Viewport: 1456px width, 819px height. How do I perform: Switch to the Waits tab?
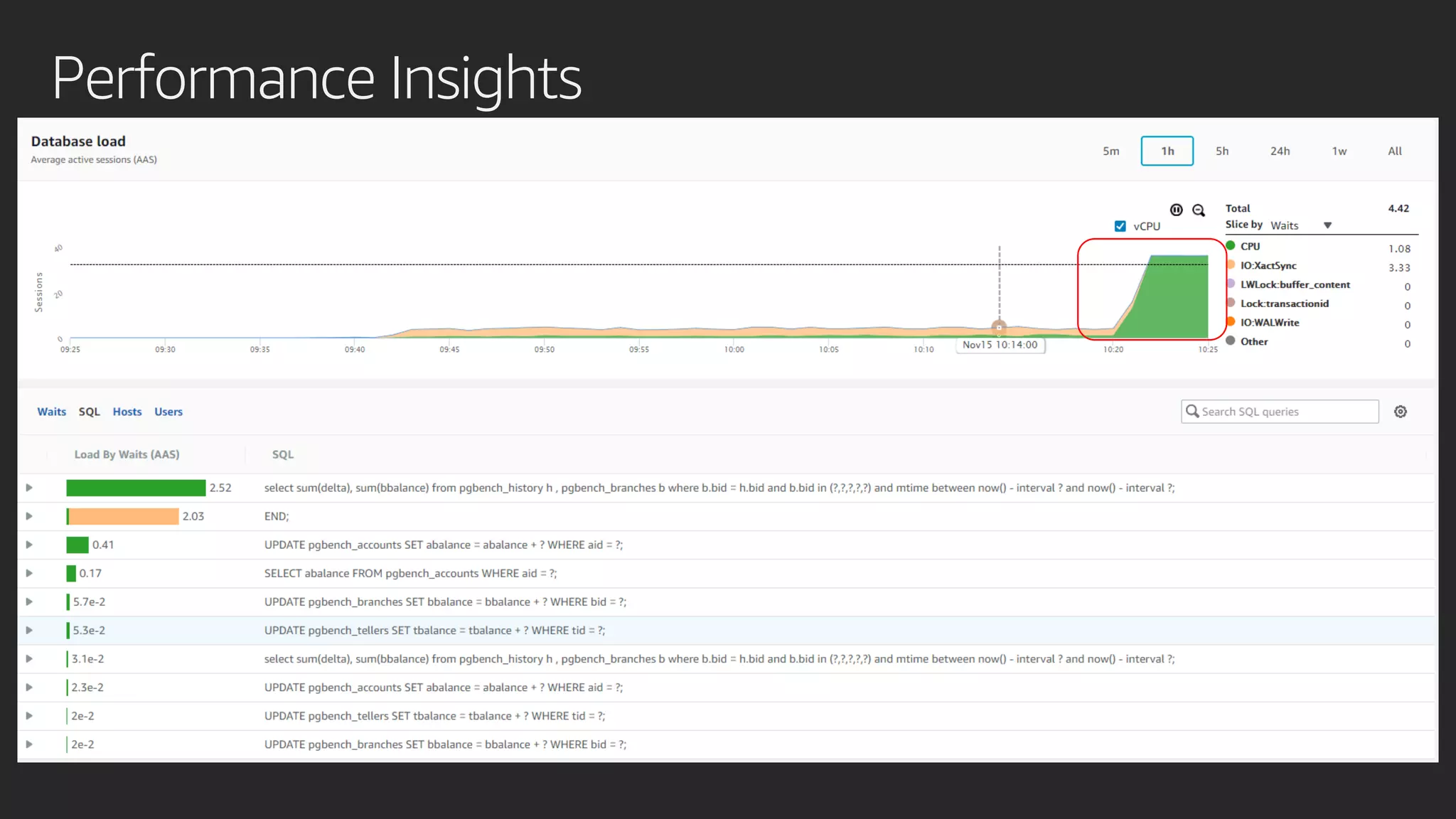coord(52,412)
